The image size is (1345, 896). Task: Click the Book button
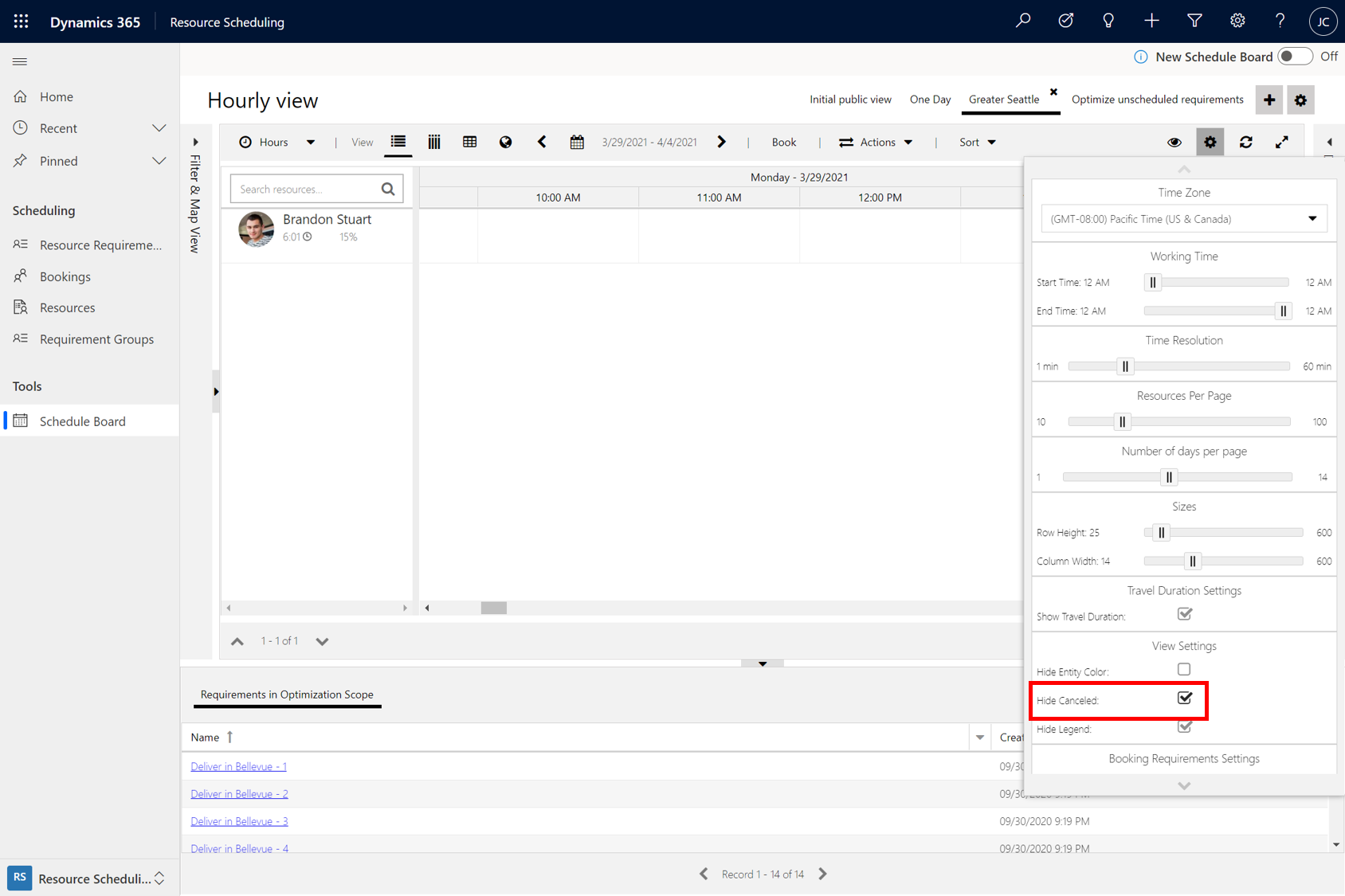coord(783,142)
